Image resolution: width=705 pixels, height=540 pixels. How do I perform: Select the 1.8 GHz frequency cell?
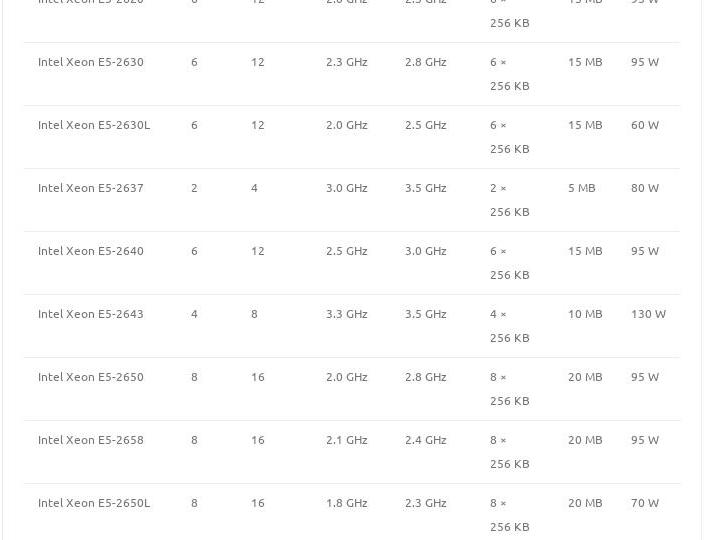347,503
